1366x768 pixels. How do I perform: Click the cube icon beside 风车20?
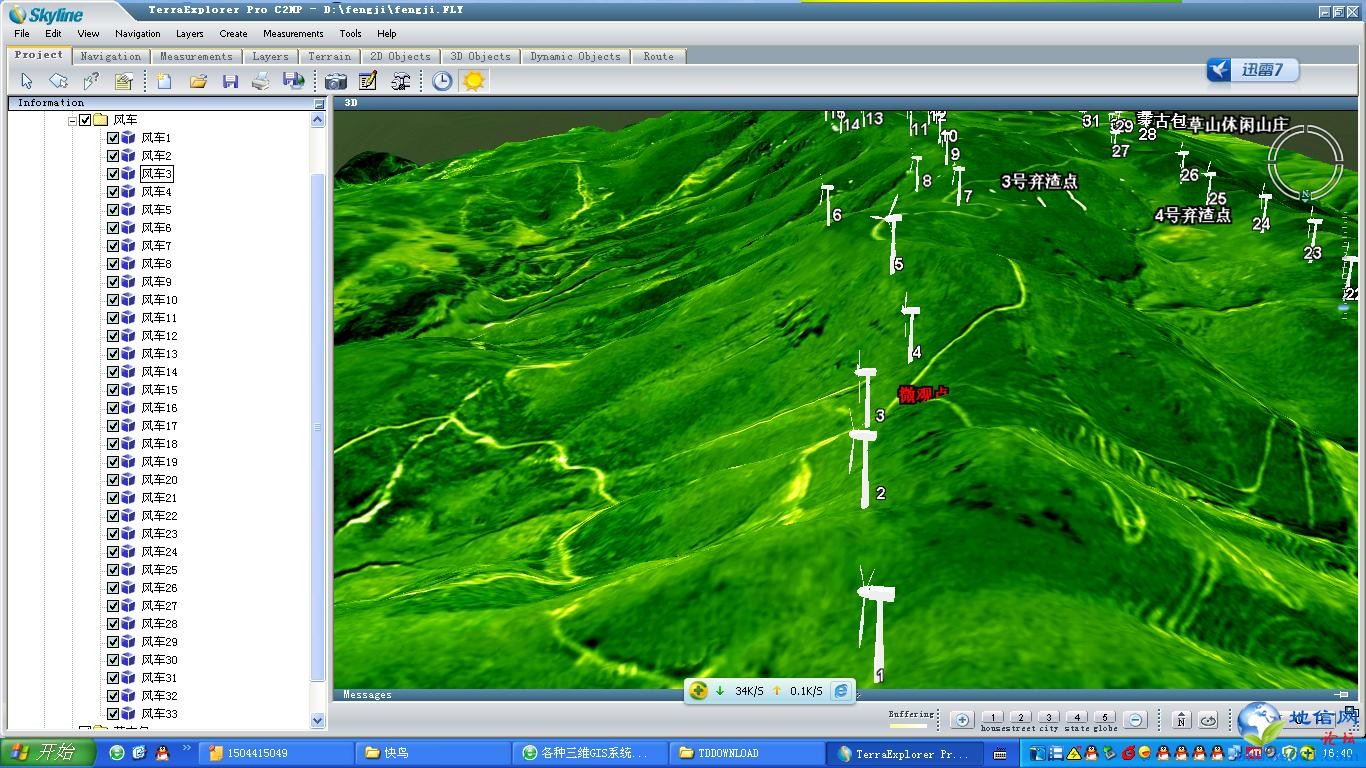click(x=128, y=480)
